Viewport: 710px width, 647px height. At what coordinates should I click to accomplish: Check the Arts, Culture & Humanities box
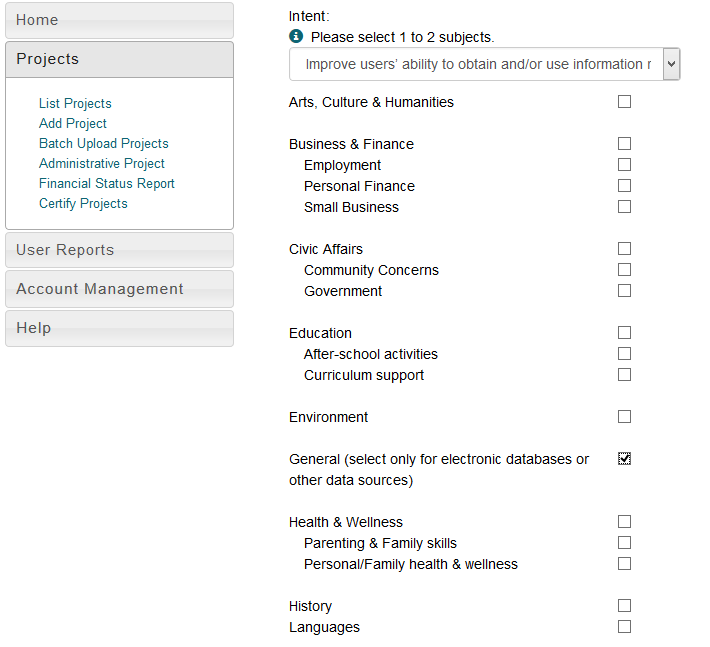tap(624, 102)
